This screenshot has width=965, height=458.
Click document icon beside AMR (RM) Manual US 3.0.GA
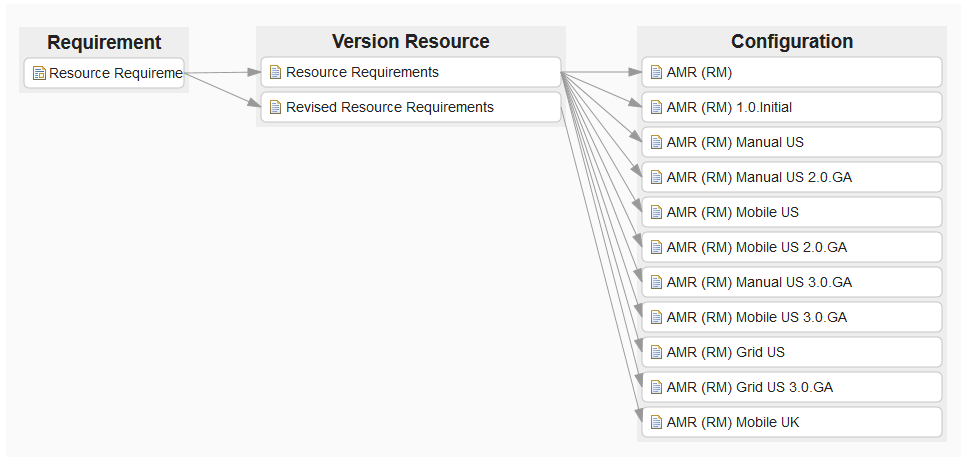(x=656, y=282)
